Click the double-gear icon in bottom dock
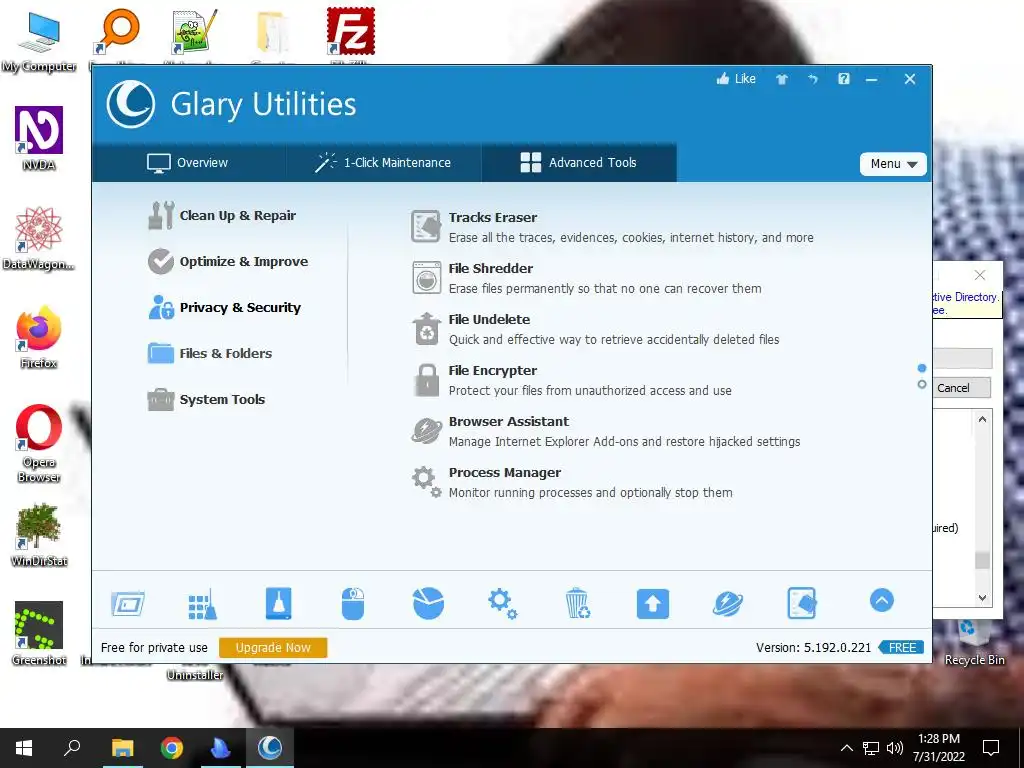 pyautogui.click(x=503, y=603)
